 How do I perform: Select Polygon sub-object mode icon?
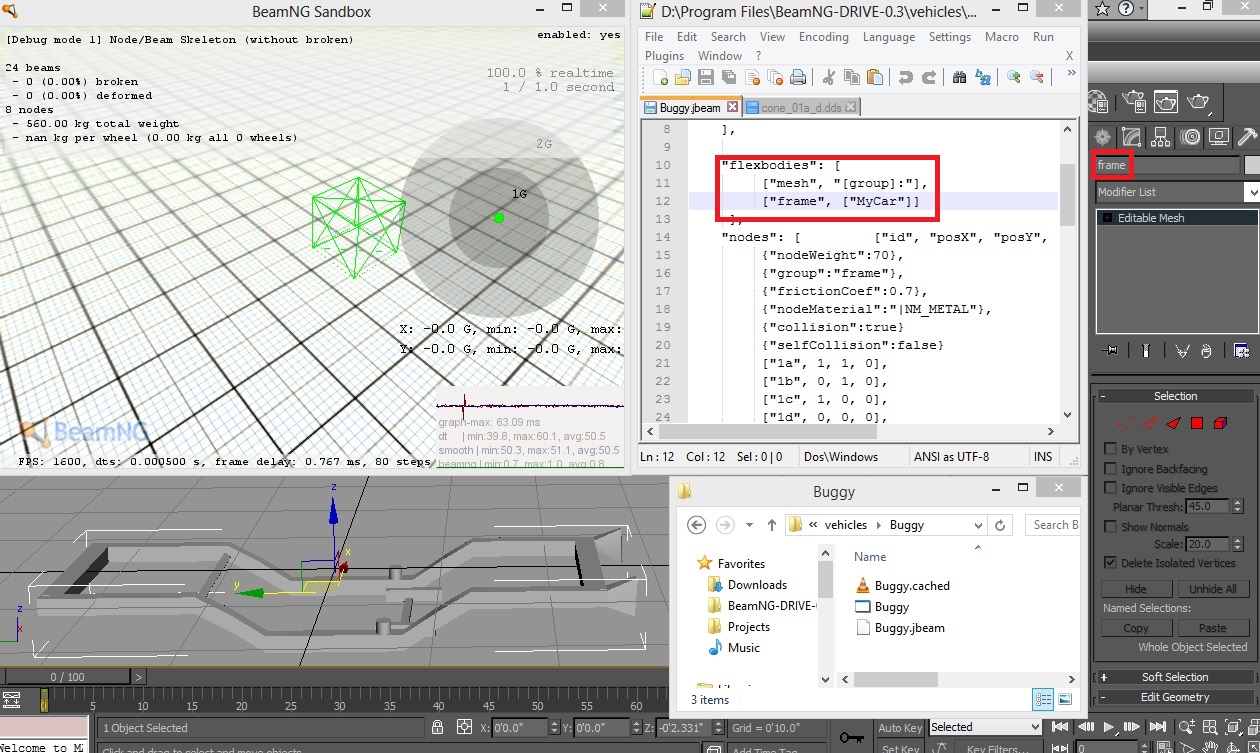pos(1196,423)
